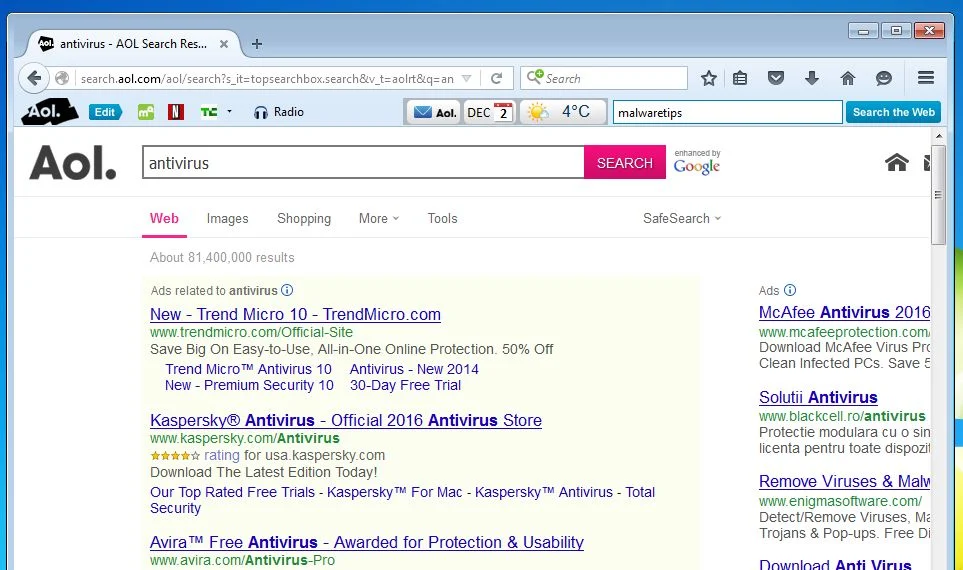The height and width of the screenshot is (570, 963).
Task: Open the bookmarks list icon
Action: click(x=740, y=78)
